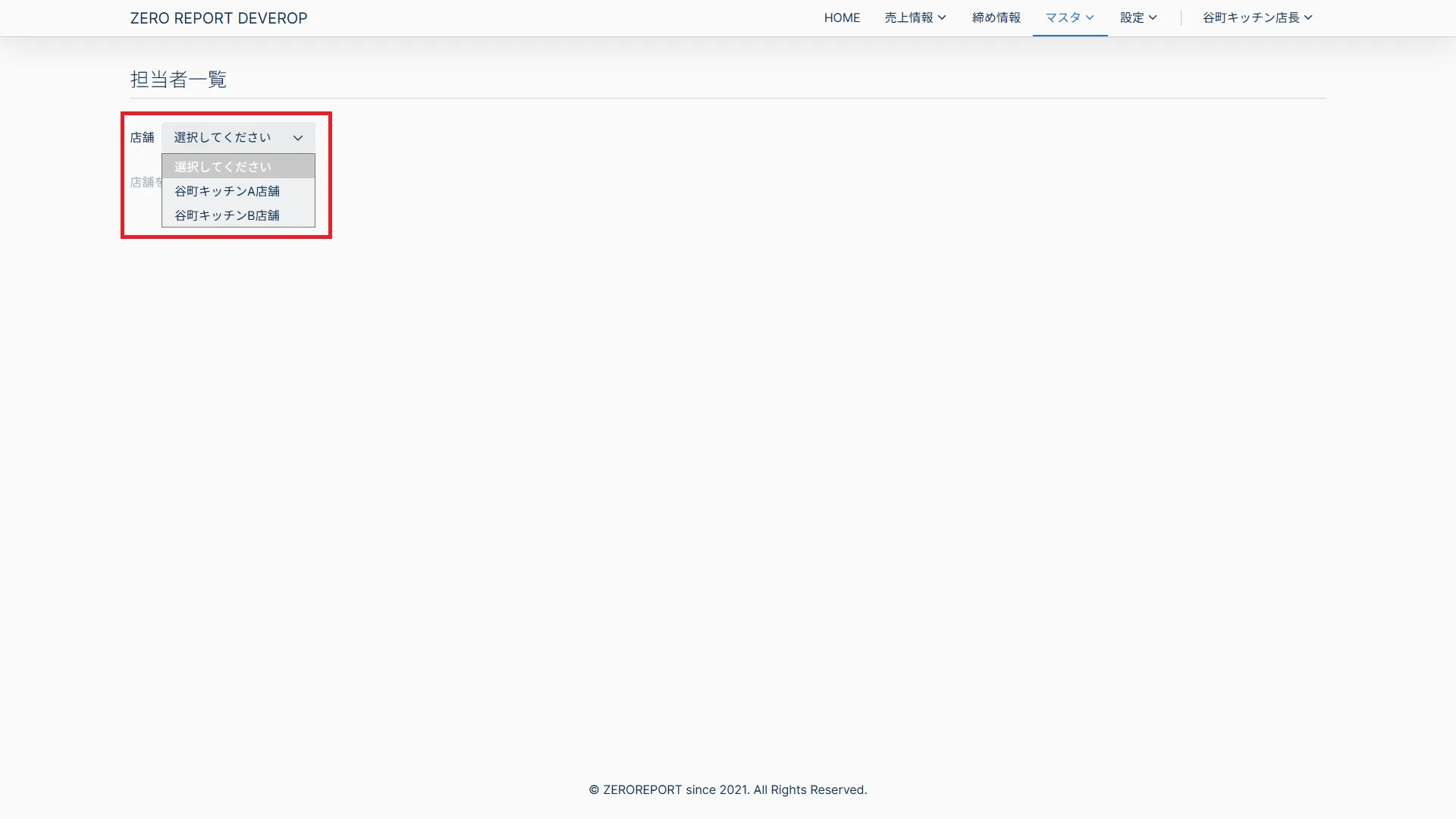Click the ZERO REPORT DEVEROP brand link
This screenshot has height=819, width=1456.
218,18
